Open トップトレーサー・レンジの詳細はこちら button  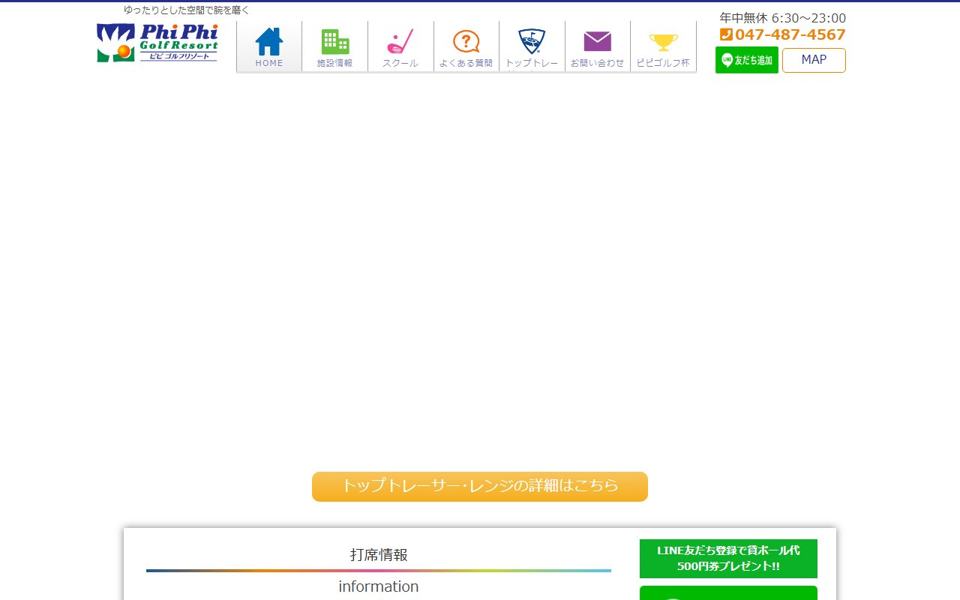point(480,486)
